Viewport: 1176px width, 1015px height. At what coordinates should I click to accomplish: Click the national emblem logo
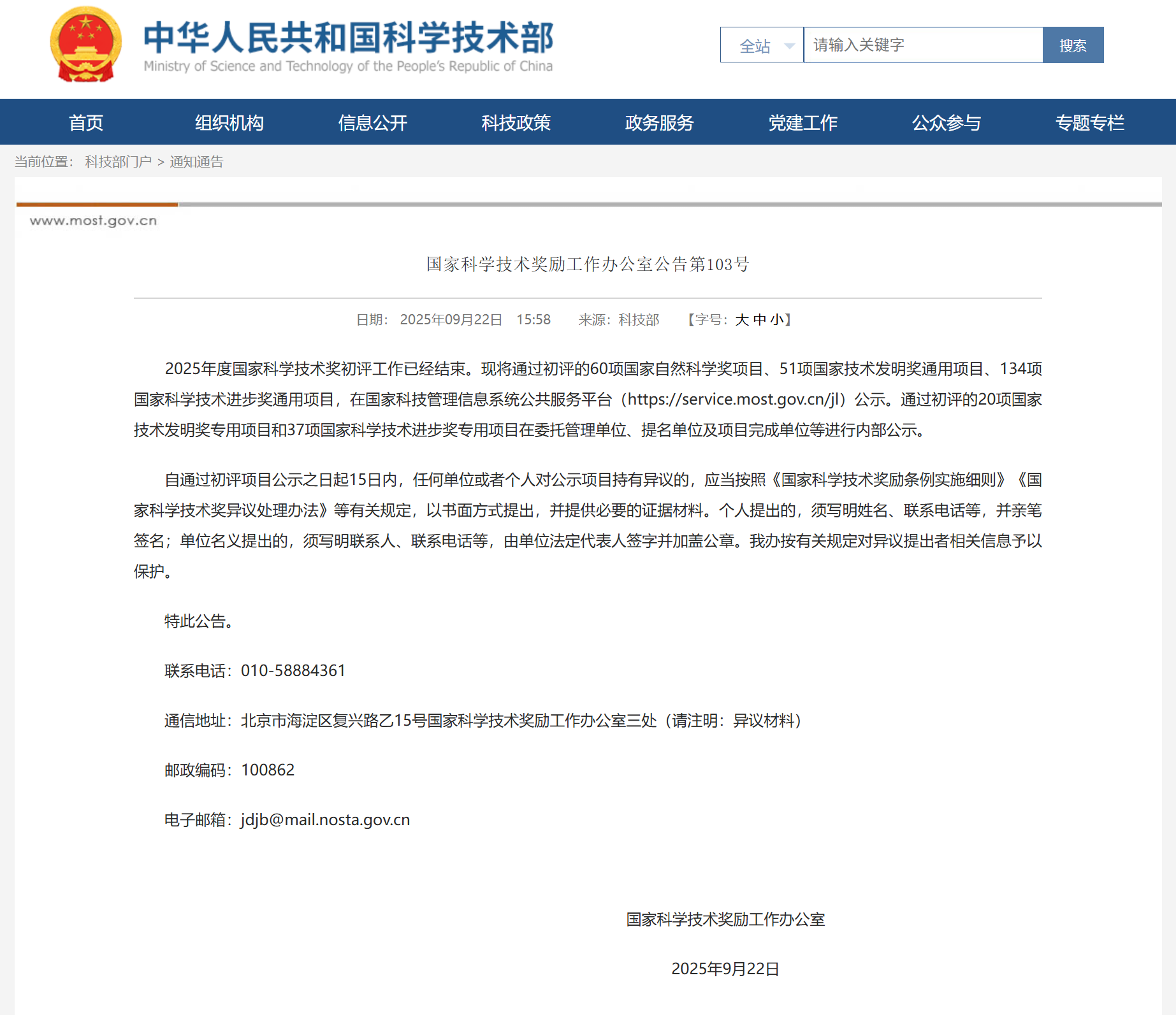tap(86, 45)
